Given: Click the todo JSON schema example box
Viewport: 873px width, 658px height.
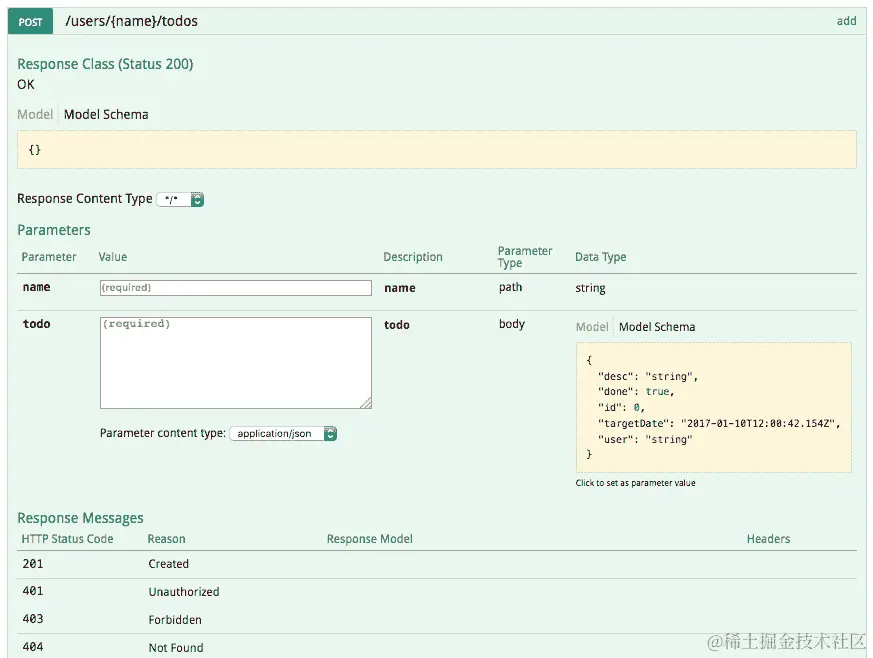Looking at the screenshot, I should coord(714,407).
